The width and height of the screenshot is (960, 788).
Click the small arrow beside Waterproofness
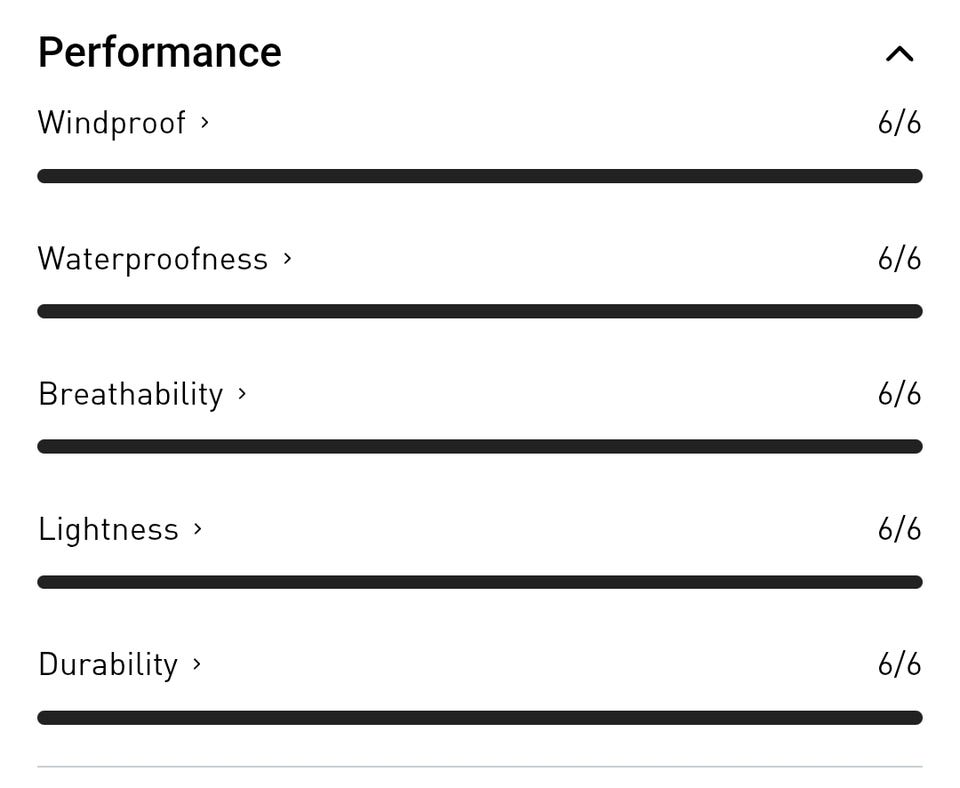(x=287, y=258)
